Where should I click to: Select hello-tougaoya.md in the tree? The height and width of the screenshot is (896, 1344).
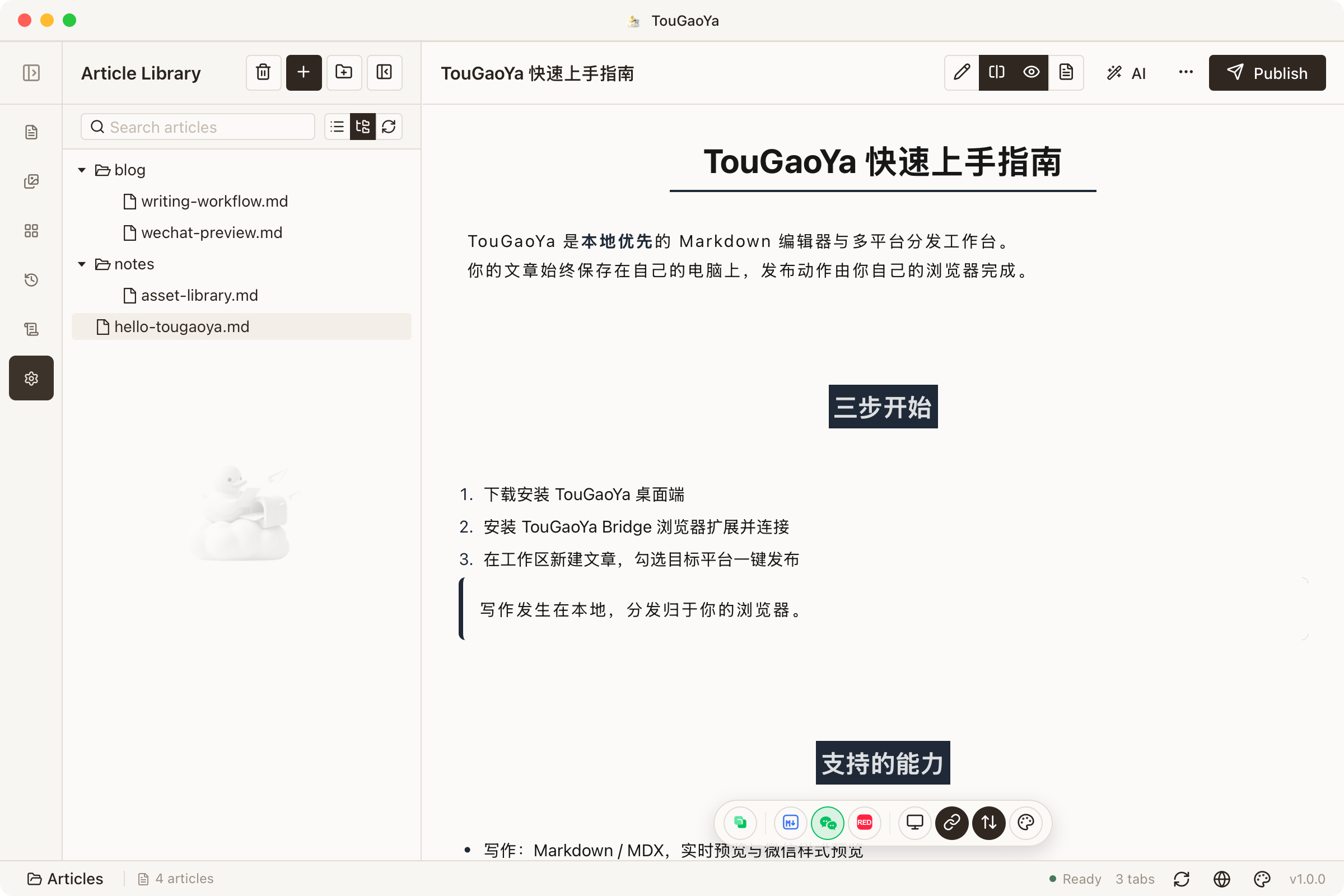point(241,326)
